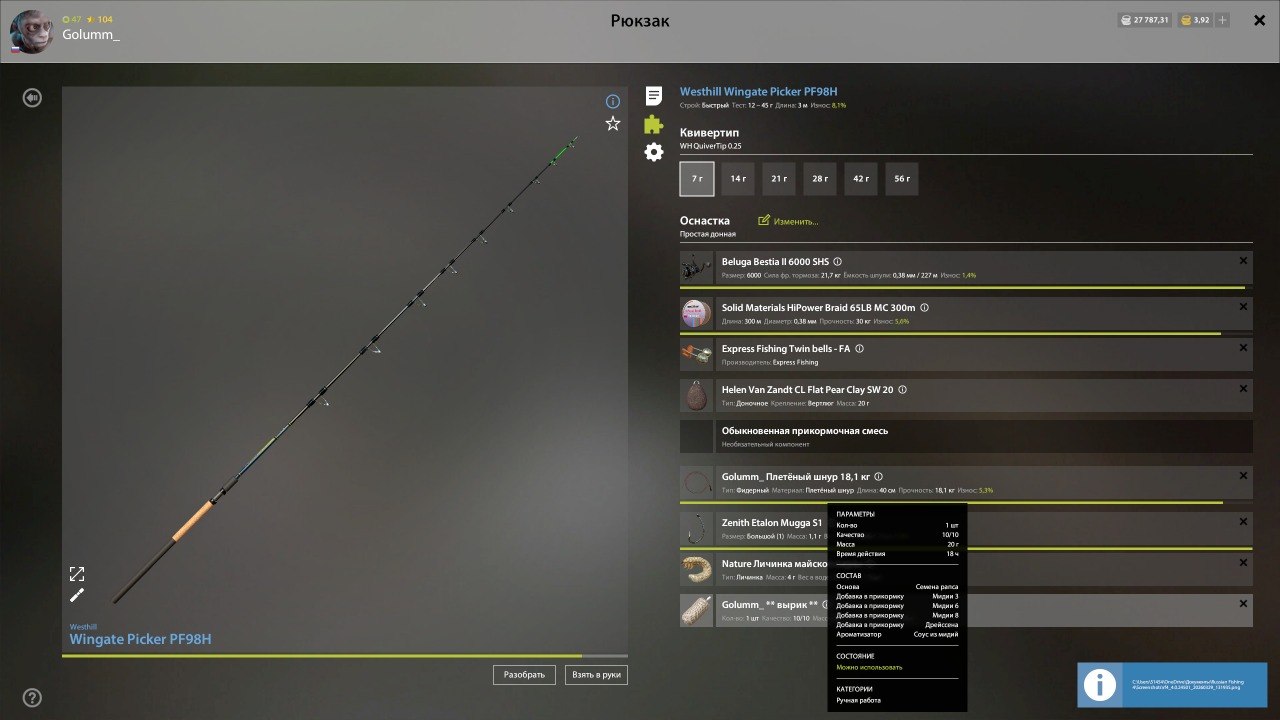Open the gear settings tab
Viewport: 1280px width, 720px height.
click(x=653, y=152)
